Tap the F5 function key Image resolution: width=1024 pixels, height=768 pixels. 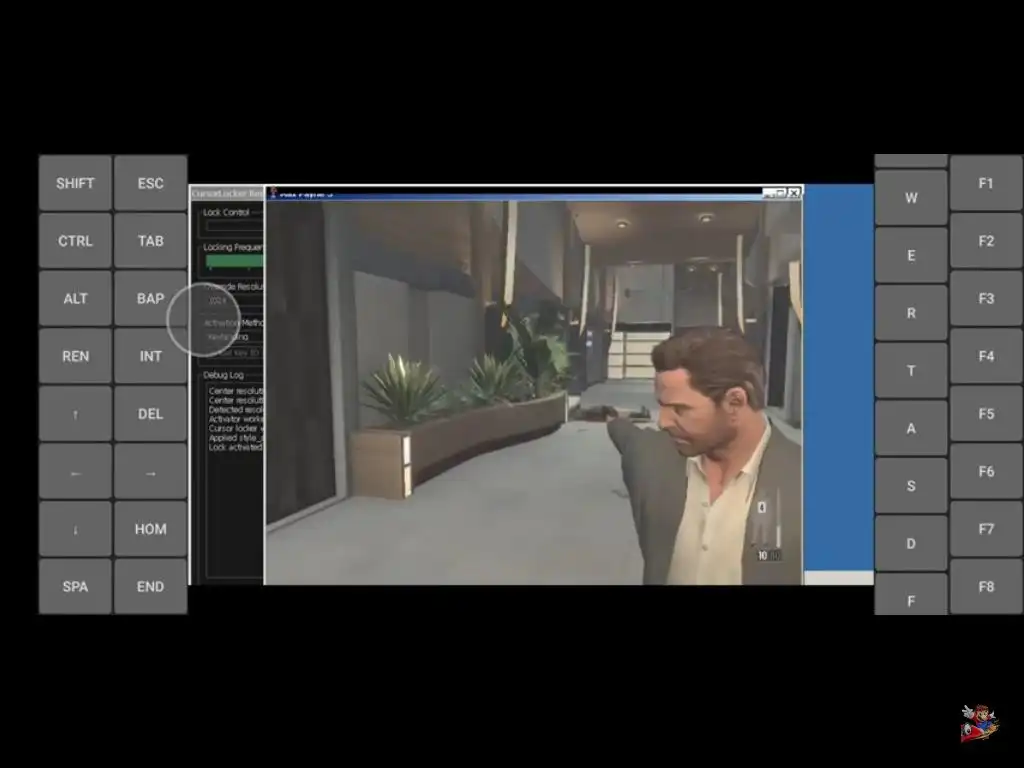[986, 414]
